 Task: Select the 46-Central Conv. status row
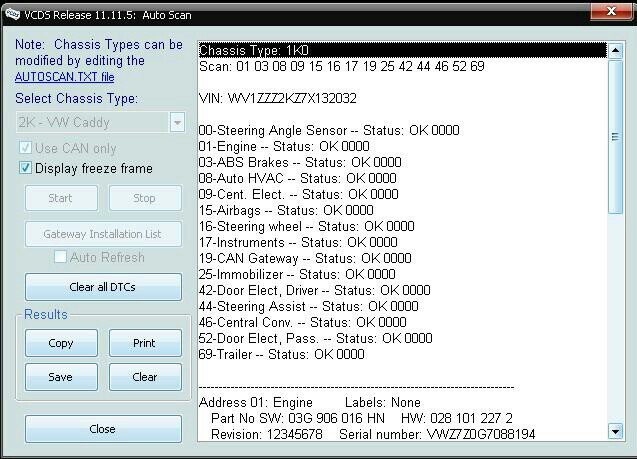pyautogui.click(x=403, y=323)
